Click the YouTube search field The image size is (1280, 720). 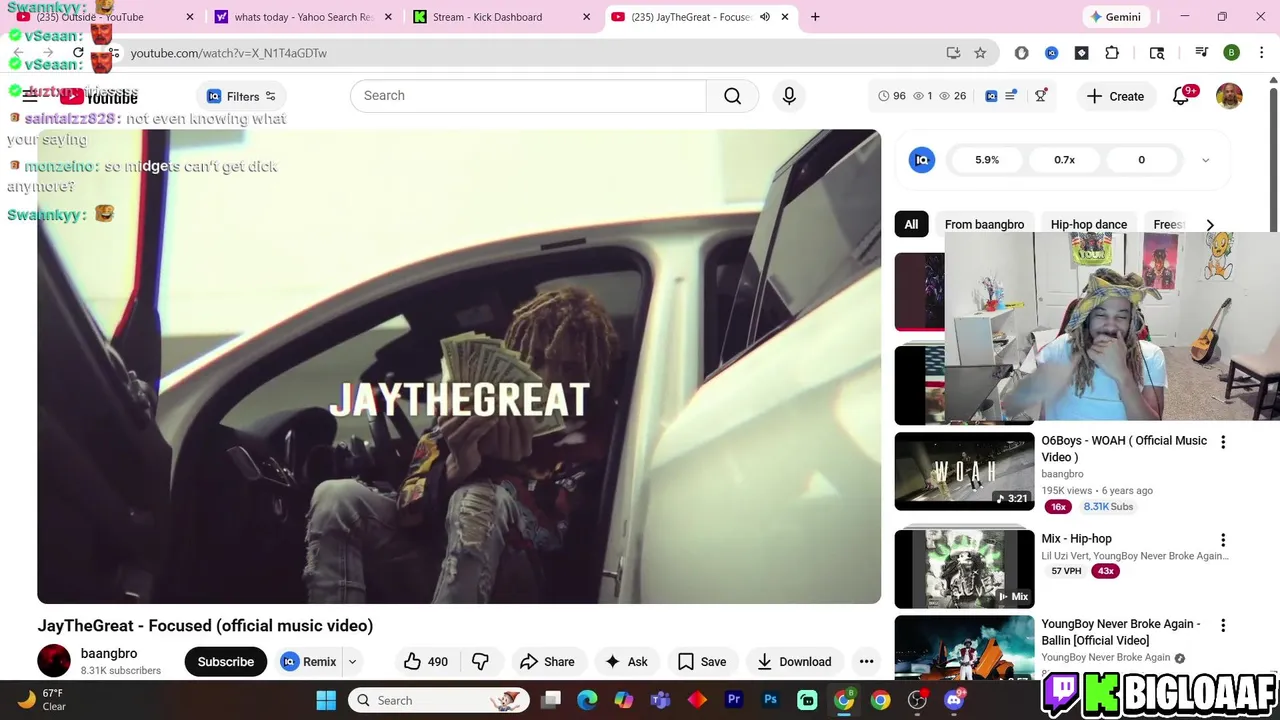(528, 96)
